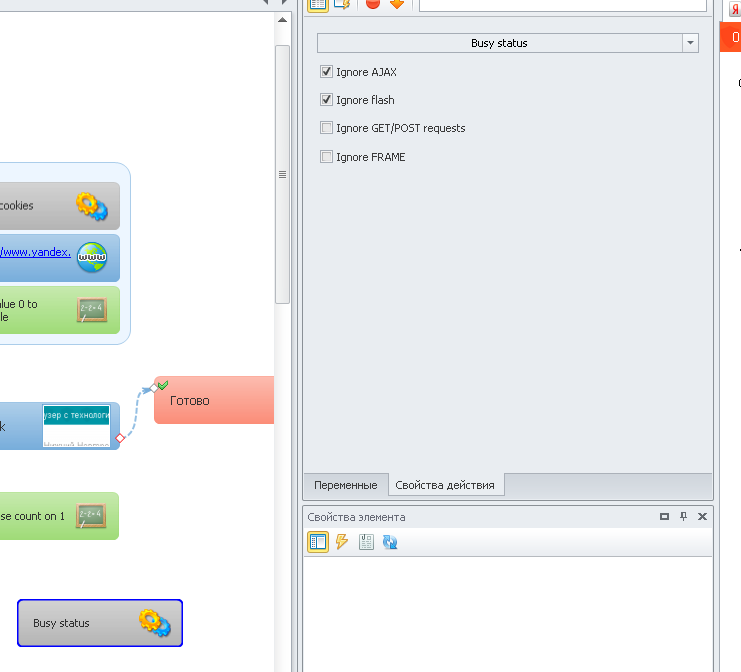Select the red Готово block

(213, 400)
